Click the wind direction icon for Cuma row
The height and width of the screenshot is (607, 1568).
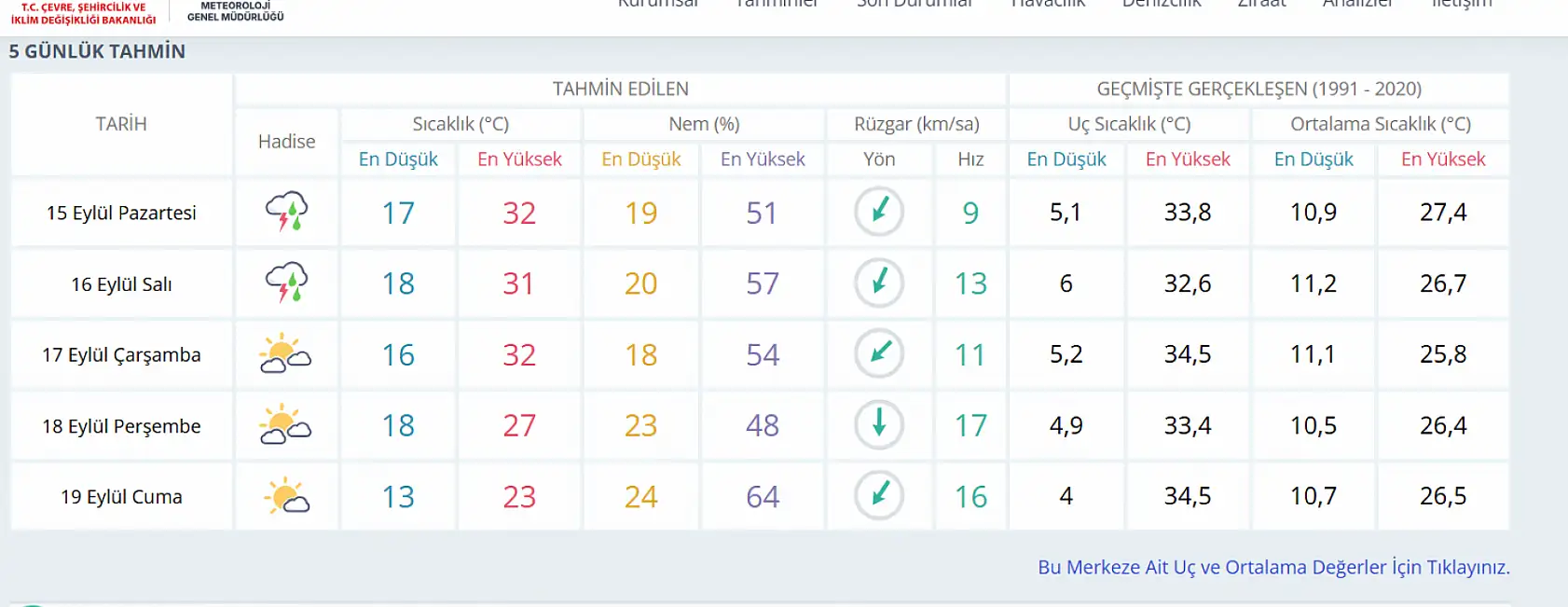(878, 496)
